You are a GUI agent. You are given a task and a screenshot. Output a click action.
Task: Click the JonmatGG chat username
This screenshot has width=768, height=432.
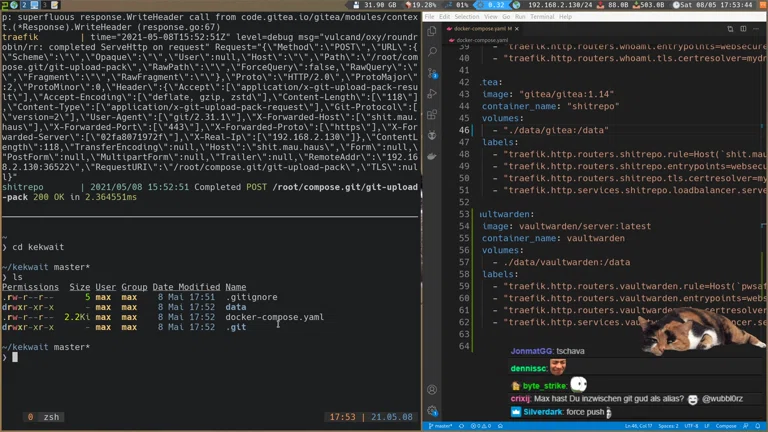532,351
